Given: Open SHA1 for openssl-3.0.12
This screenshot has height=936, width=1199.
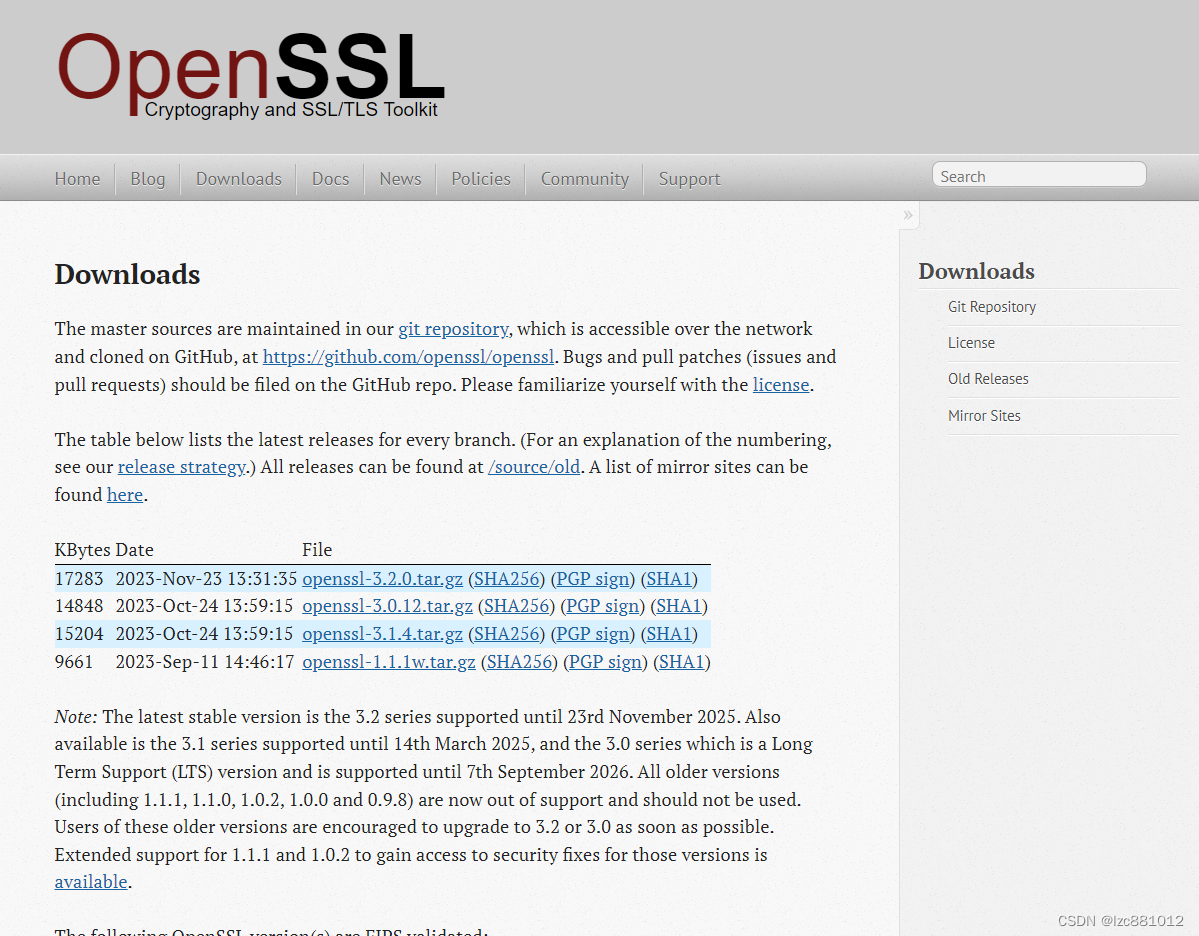Looking at the screenshot, I should 679,606.
